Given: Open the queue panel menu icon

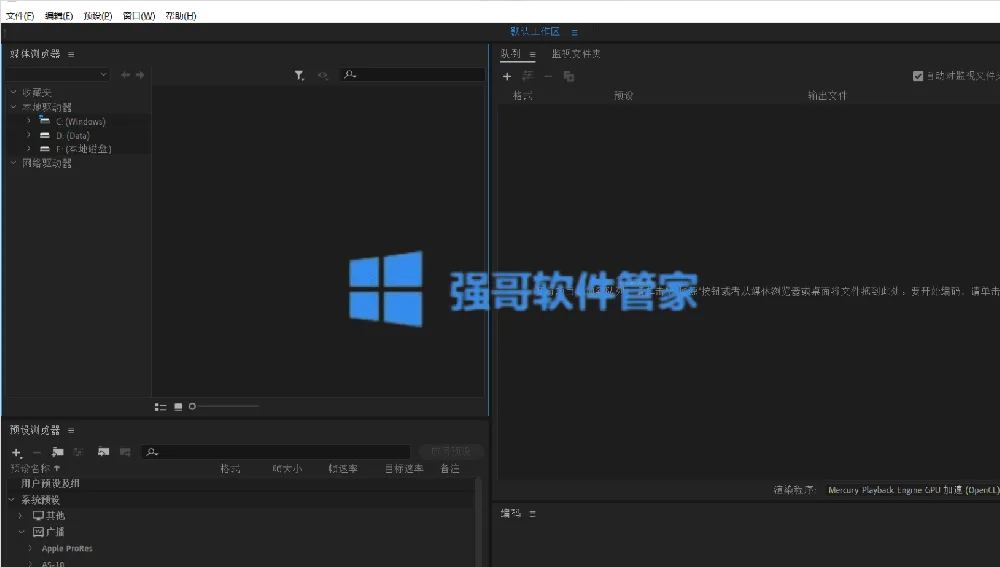Looking at the screenshot, I should 533,55.
